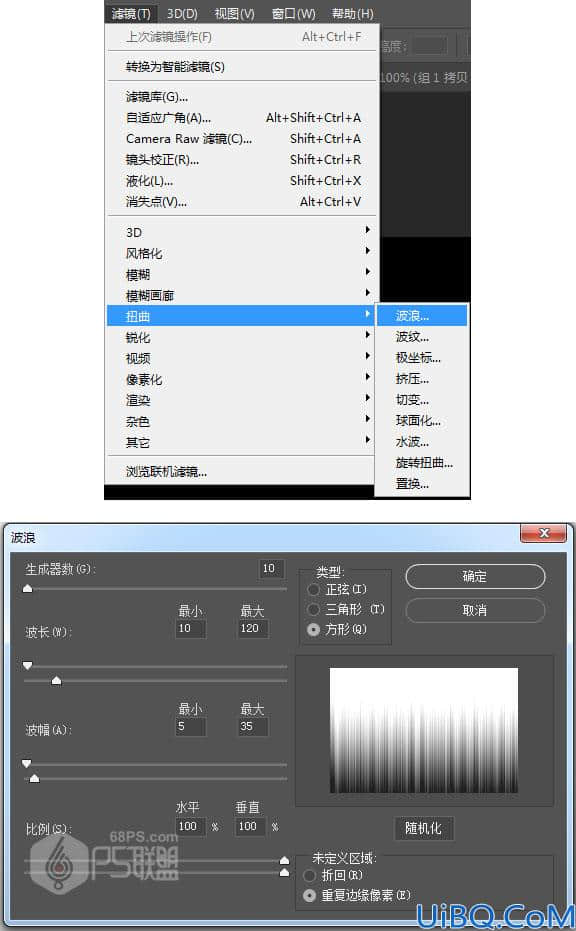
Task: Select 切变... distort filter
Action: click(x=422, y=400)
